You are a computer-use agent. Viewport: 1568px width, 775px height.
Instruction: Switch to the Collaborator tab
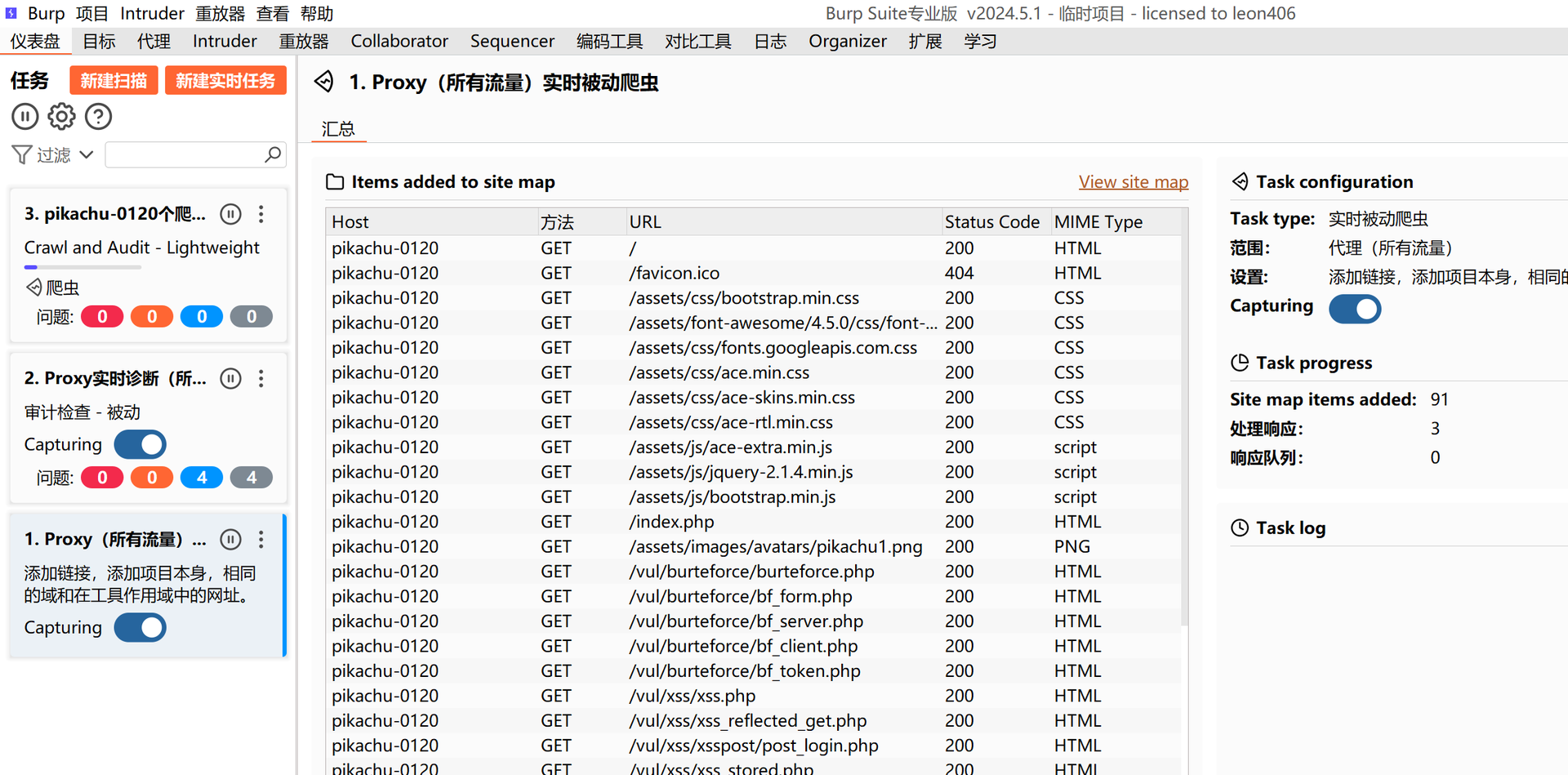click(399, 41)
